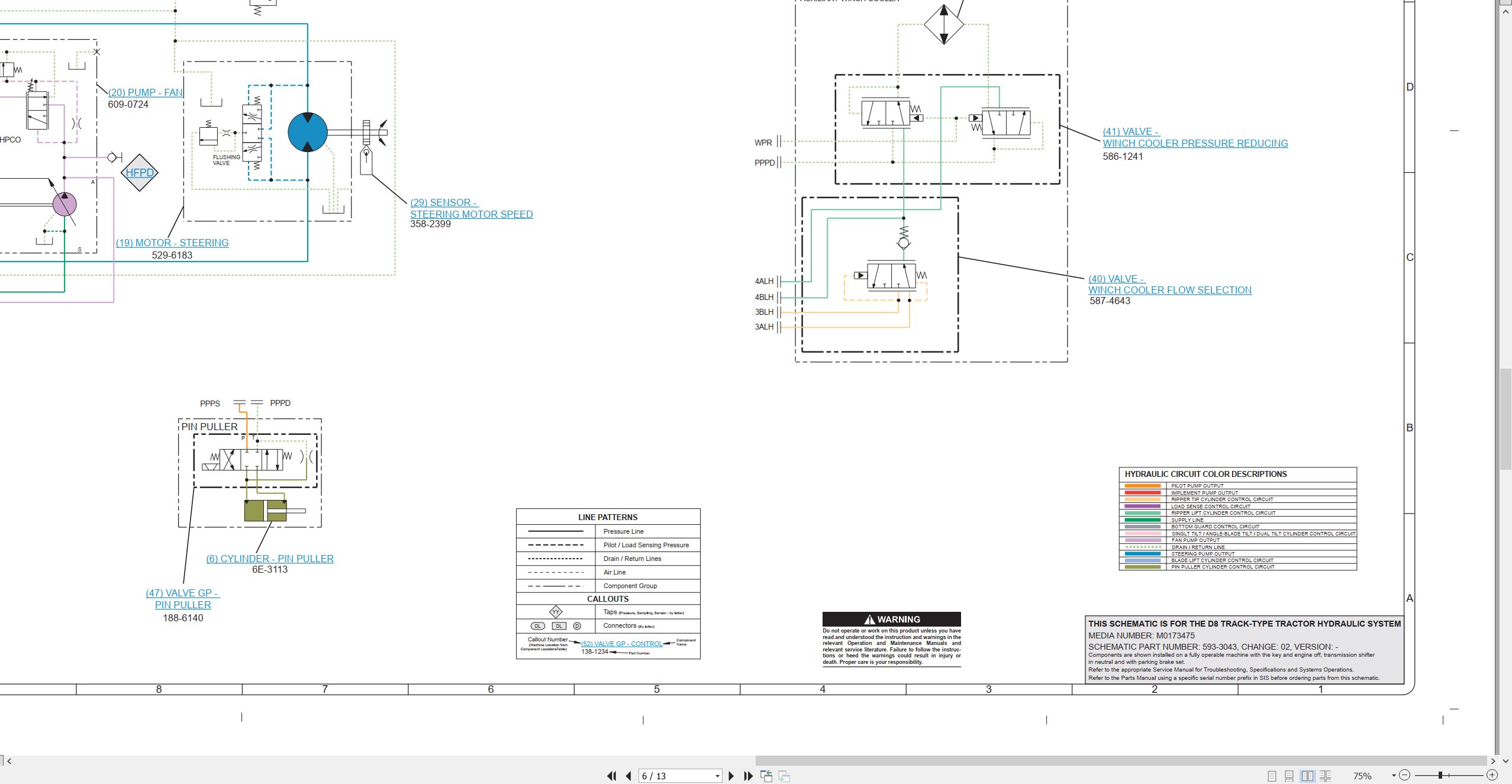Click the PPPS connector label

(210, 404)
